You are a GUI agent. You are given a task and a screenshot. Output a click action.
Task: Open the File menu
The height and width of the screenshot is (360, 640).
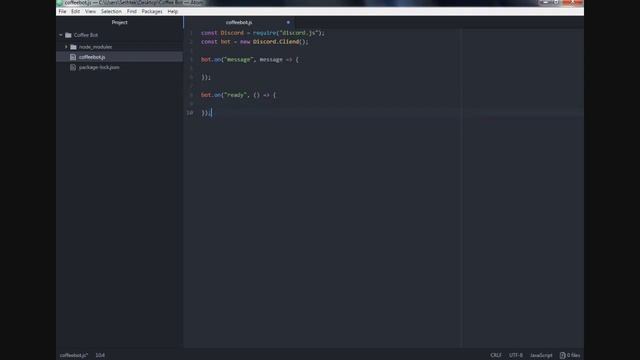pos(62,11)
